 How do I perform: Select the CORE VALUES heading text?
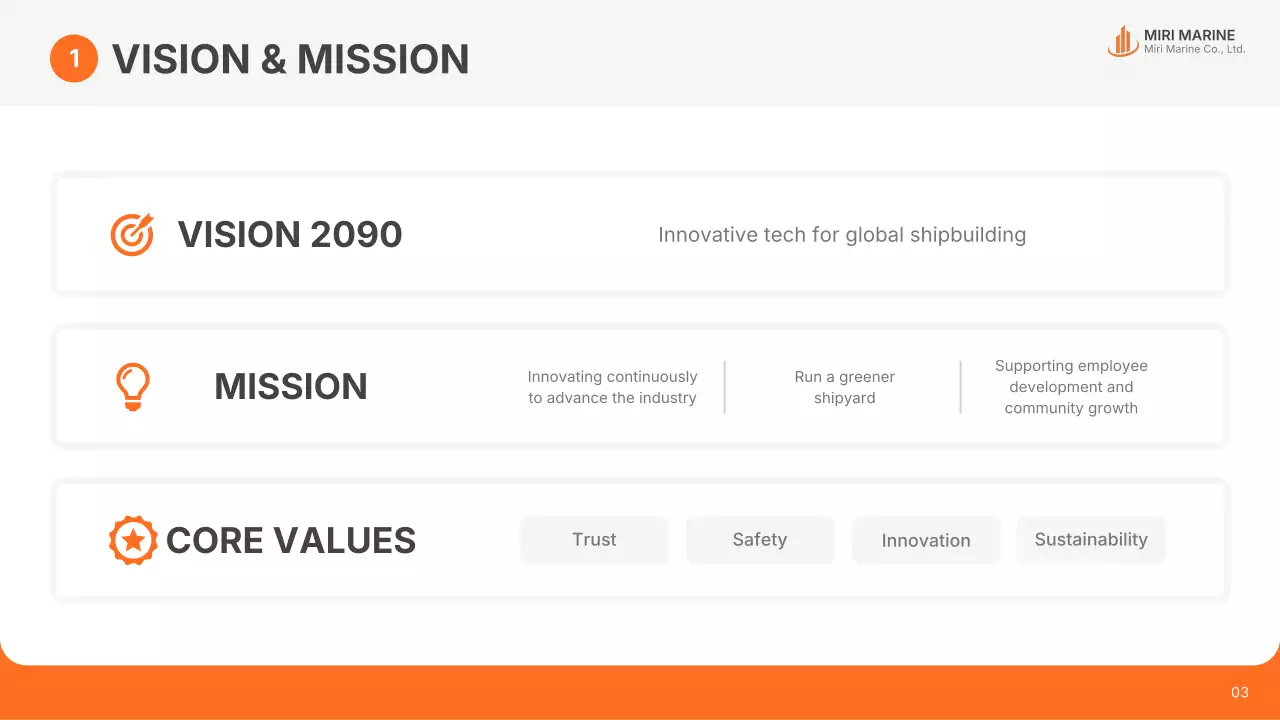tap(291, 540)
